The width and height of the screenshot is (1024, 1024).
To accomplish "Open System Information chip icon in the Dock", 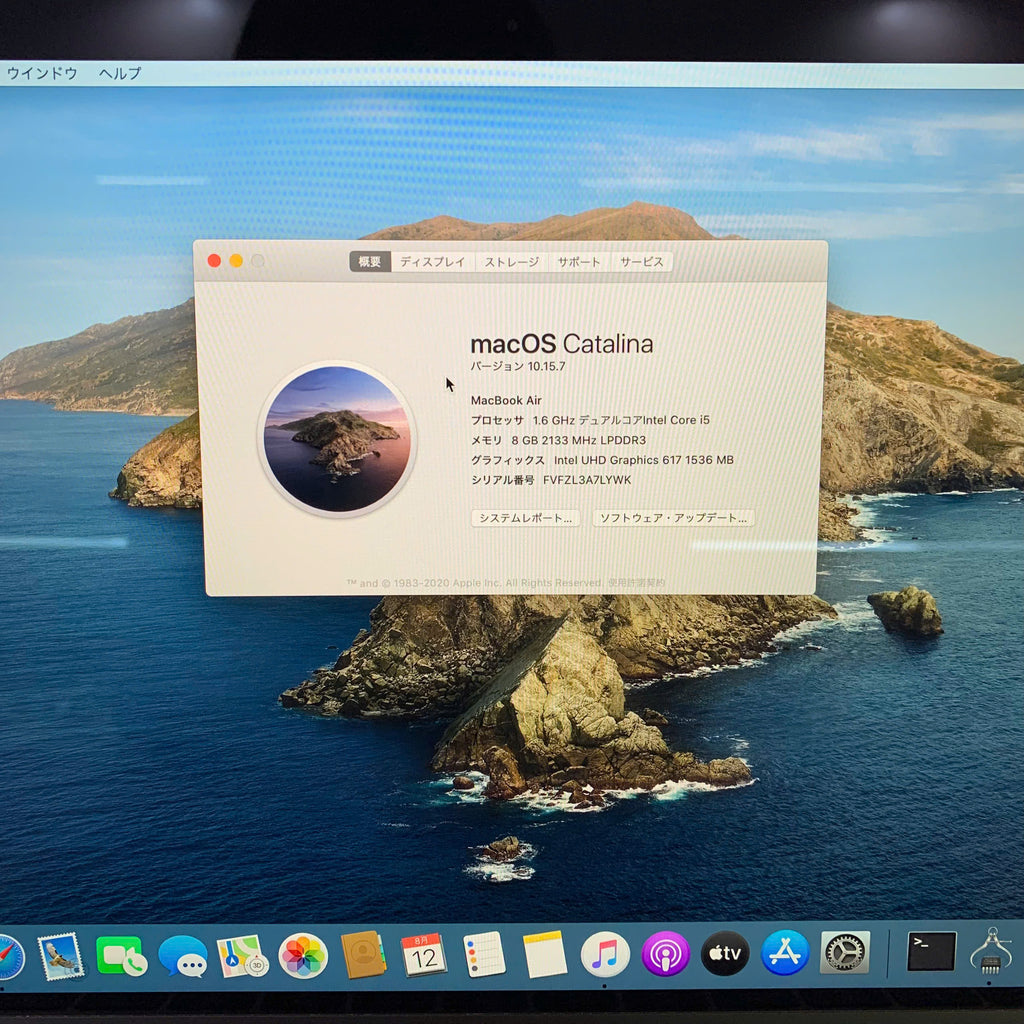I will pyautogui.click(x=991, y=952).
